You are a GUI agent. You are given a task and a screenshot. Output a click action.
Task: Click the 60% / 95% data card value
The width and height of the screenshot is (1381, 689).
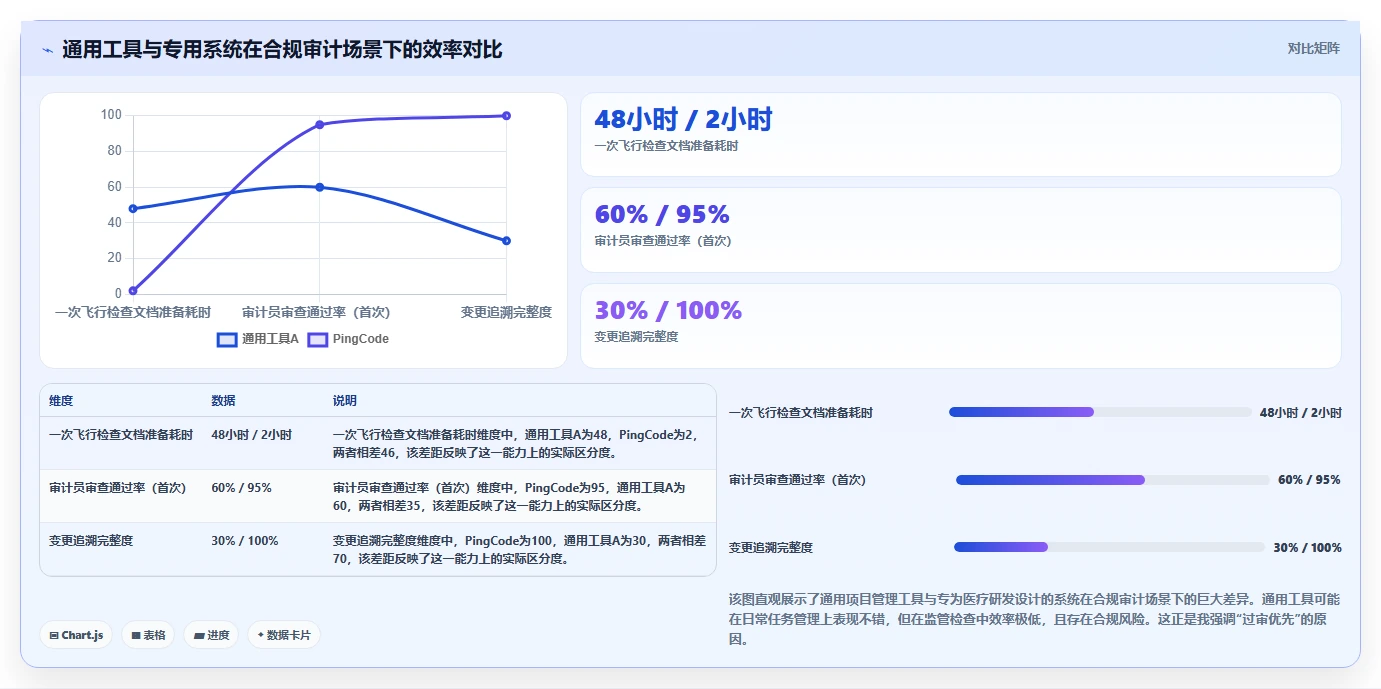[x=662, y=214]
